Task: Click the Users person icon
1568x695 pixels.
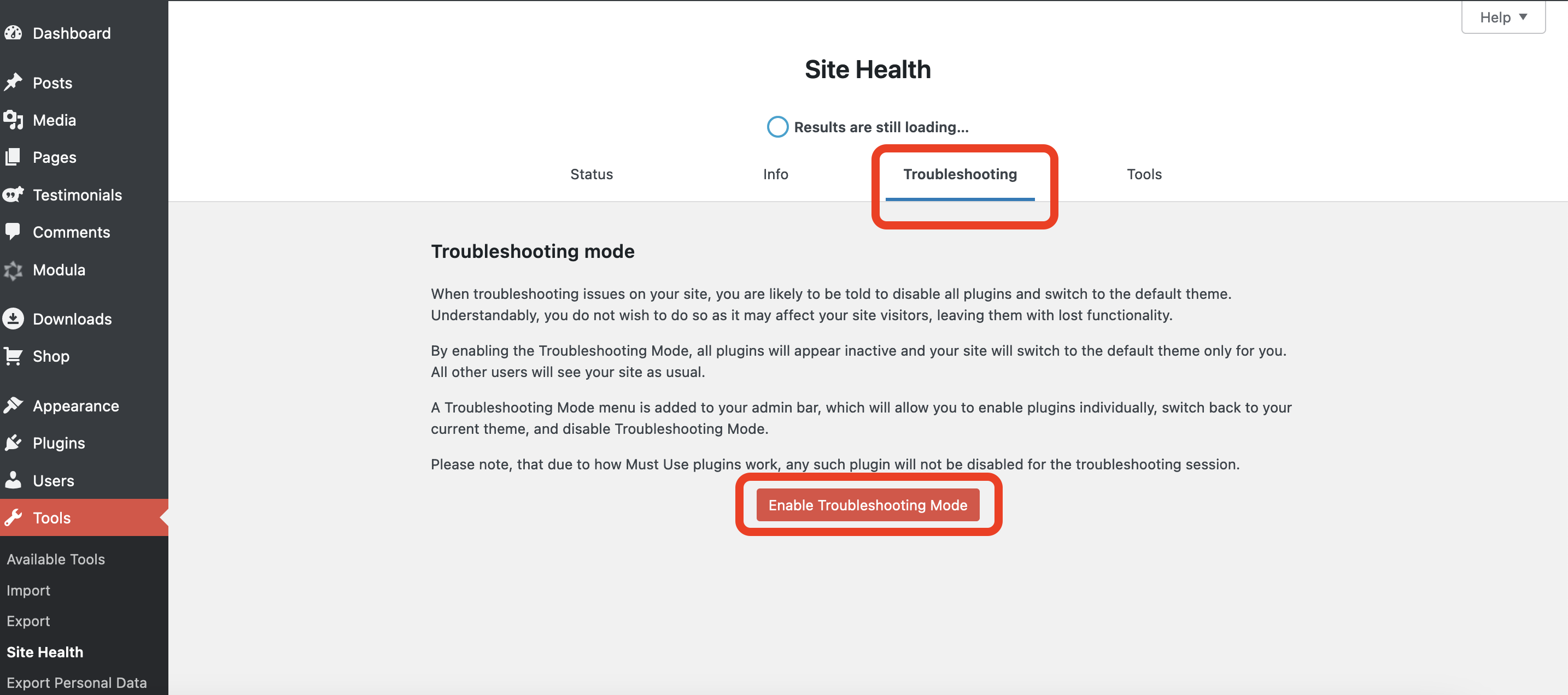Action: [x=13, y=480]
